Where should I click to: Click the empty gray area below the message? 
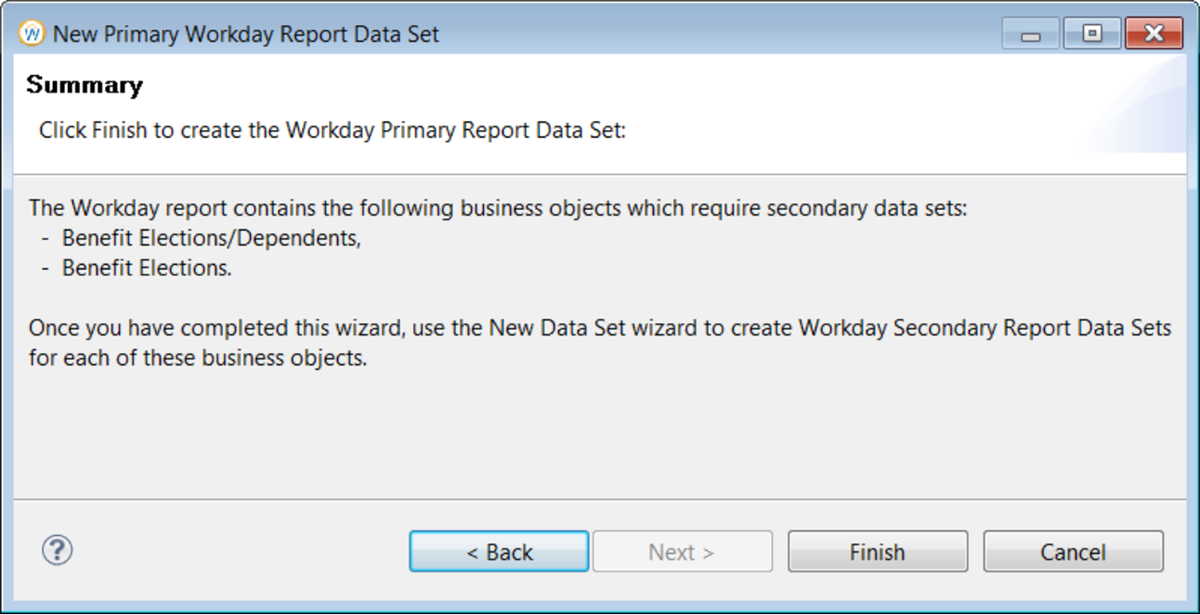600,435
